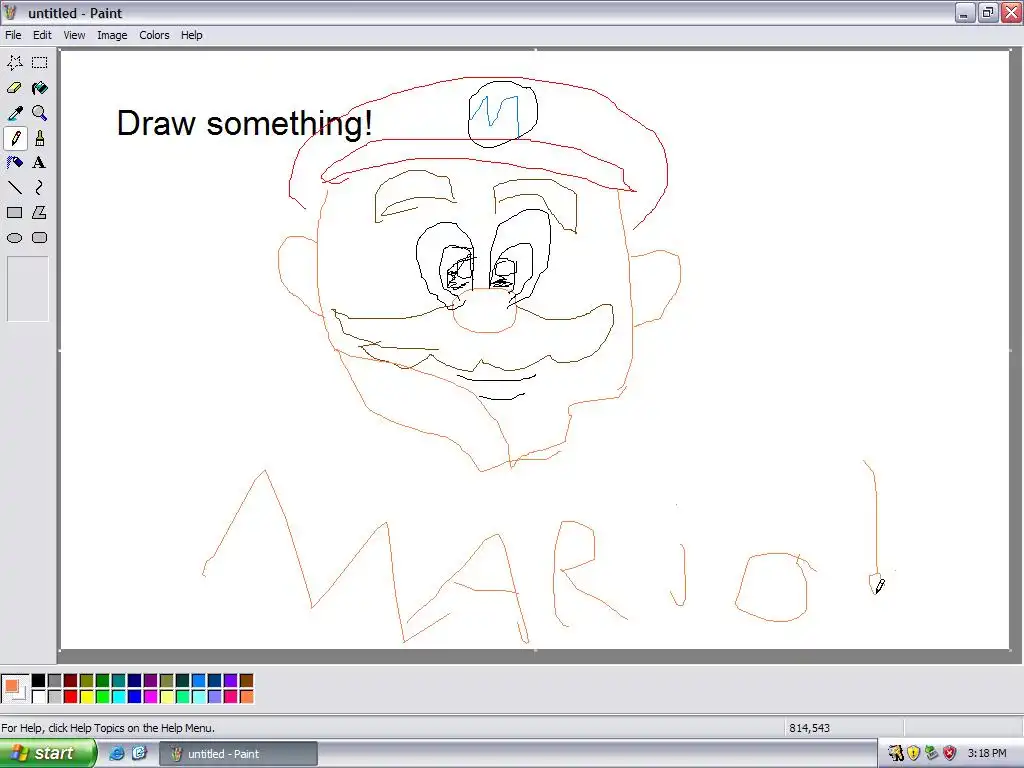
Task: Open the View menu
Action: 74,35
